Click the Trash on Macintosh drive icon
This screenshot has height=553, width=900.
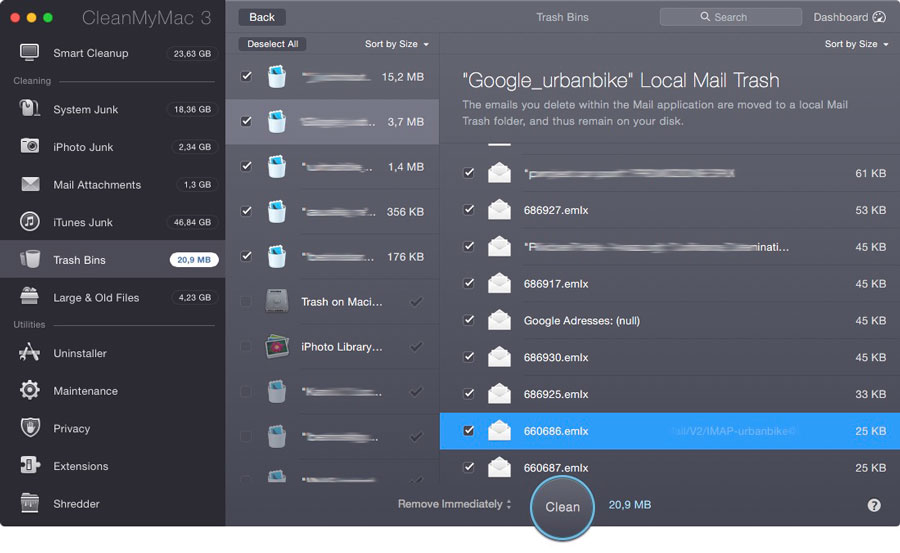[x=277, y=301]
